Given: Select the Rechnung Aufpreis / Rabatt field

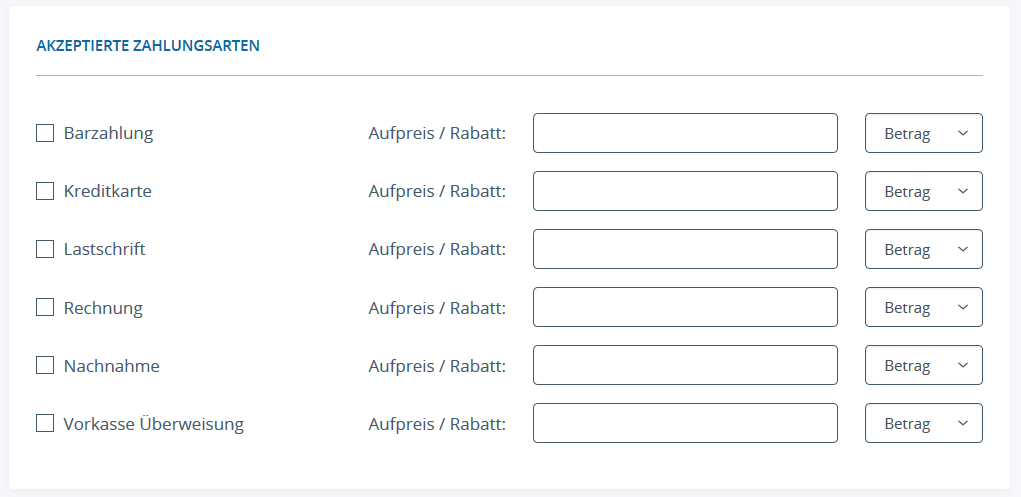Looking at the screenshot, I should [685, 307].
